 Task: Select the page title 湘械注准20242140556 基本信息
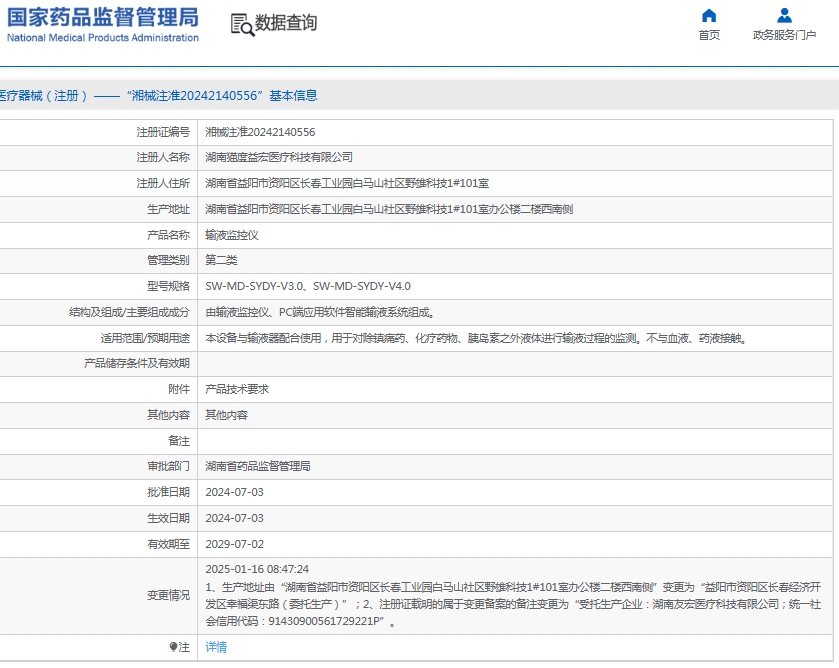222,96
